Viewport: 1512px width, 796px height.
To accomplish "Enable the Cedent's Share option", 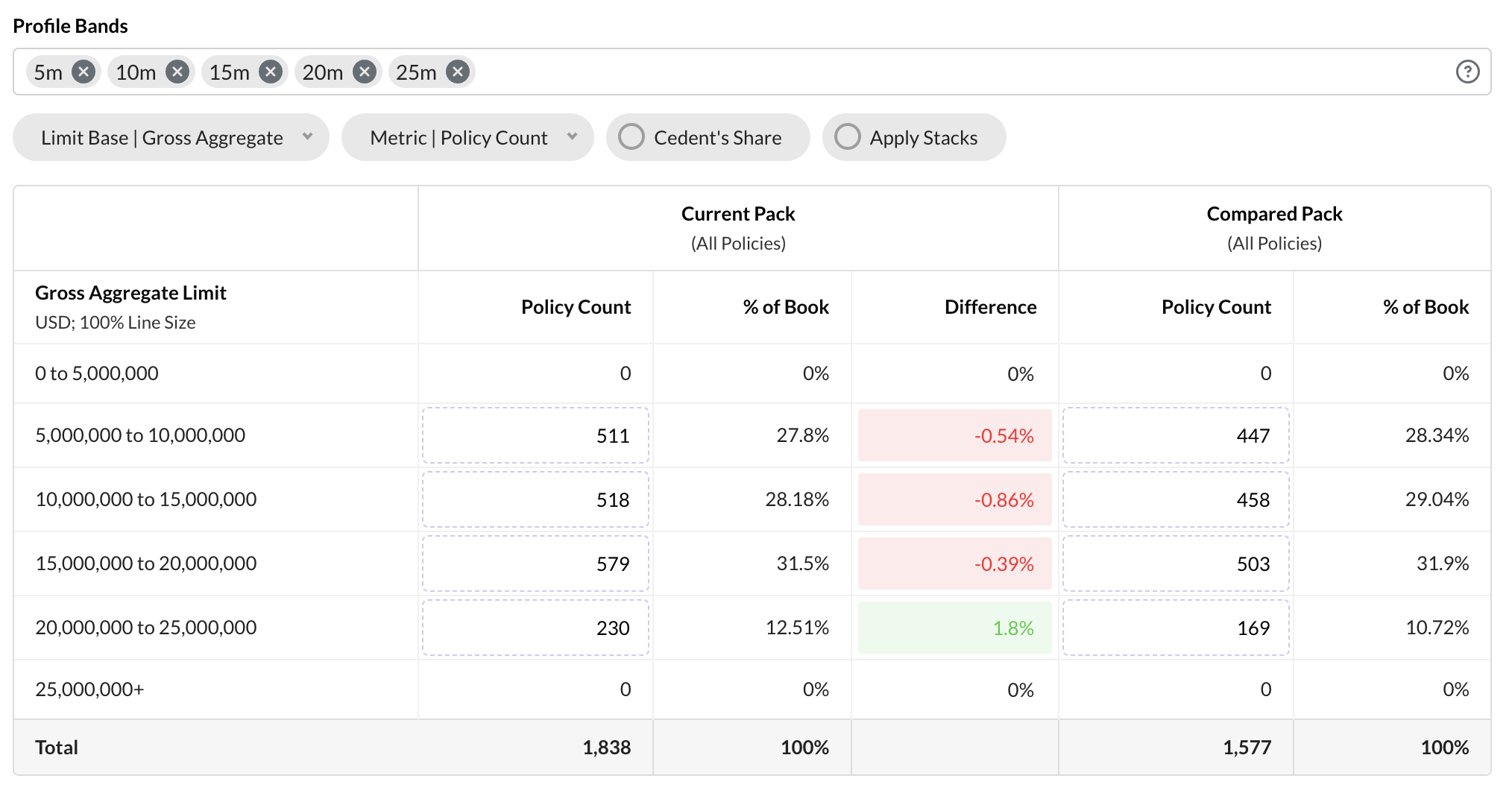I will click(x=632, y=136).
